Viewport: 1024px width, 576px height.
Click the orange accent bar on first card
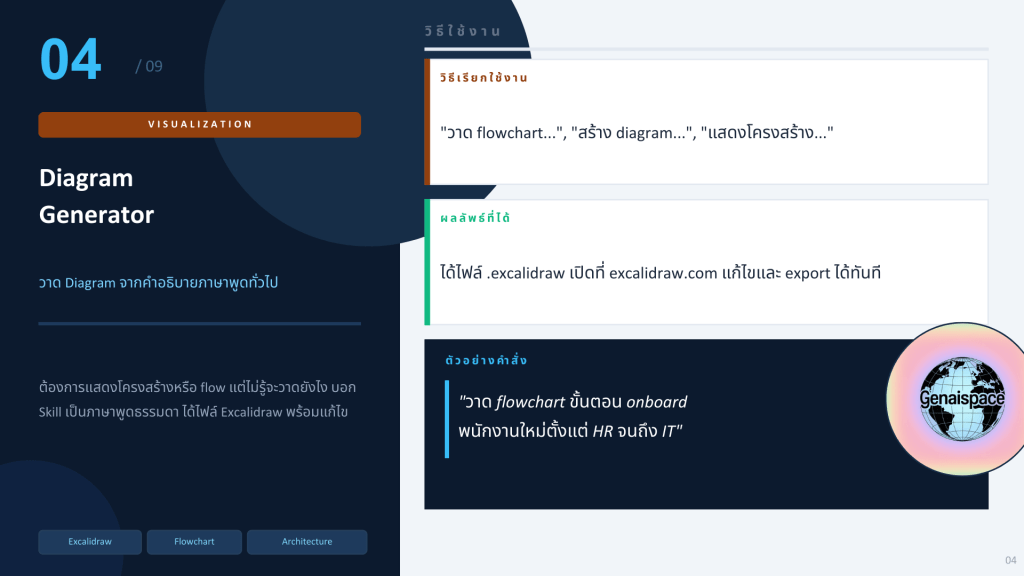[427, 122]
